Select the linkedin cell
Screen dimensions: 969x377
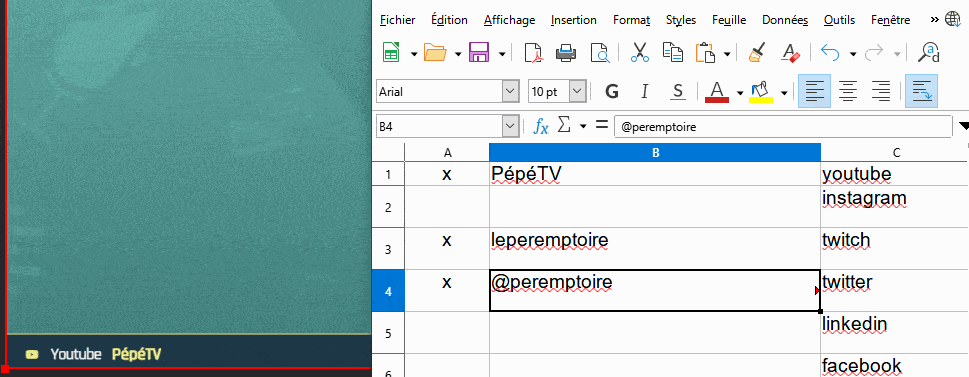[895, 333]
